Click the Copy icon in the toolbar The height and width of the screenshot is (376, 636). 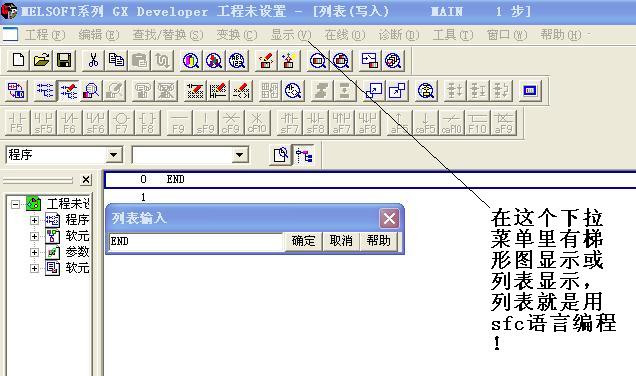(x=116, y=60)
